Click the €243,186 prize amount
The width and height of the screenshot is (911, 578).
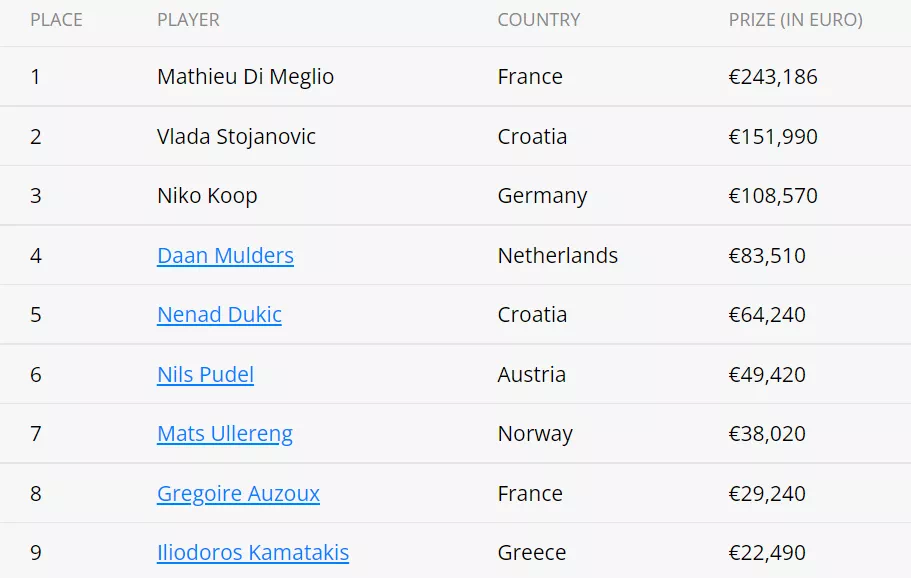pos(773,77)
